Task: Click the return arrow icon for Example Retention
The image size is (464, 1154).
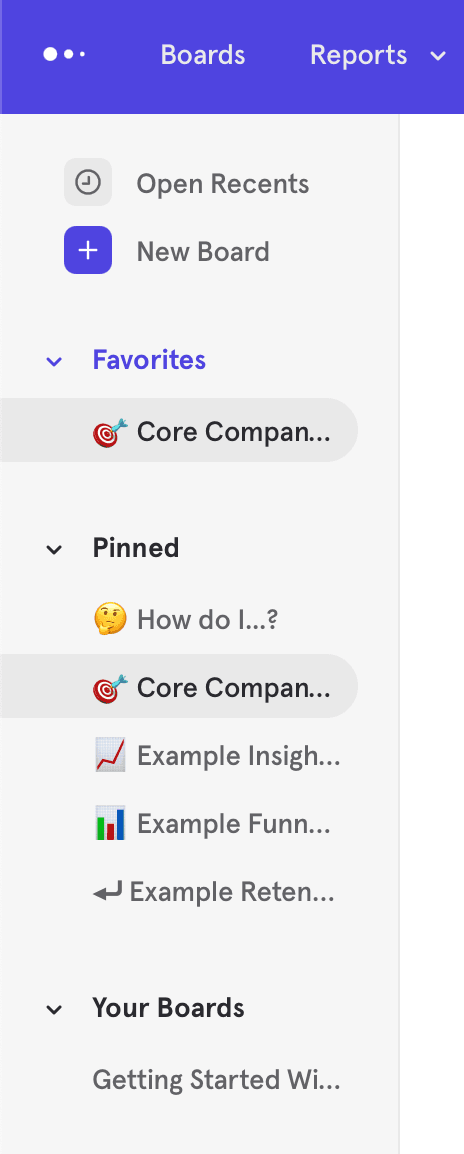Action: pos(108,893)
